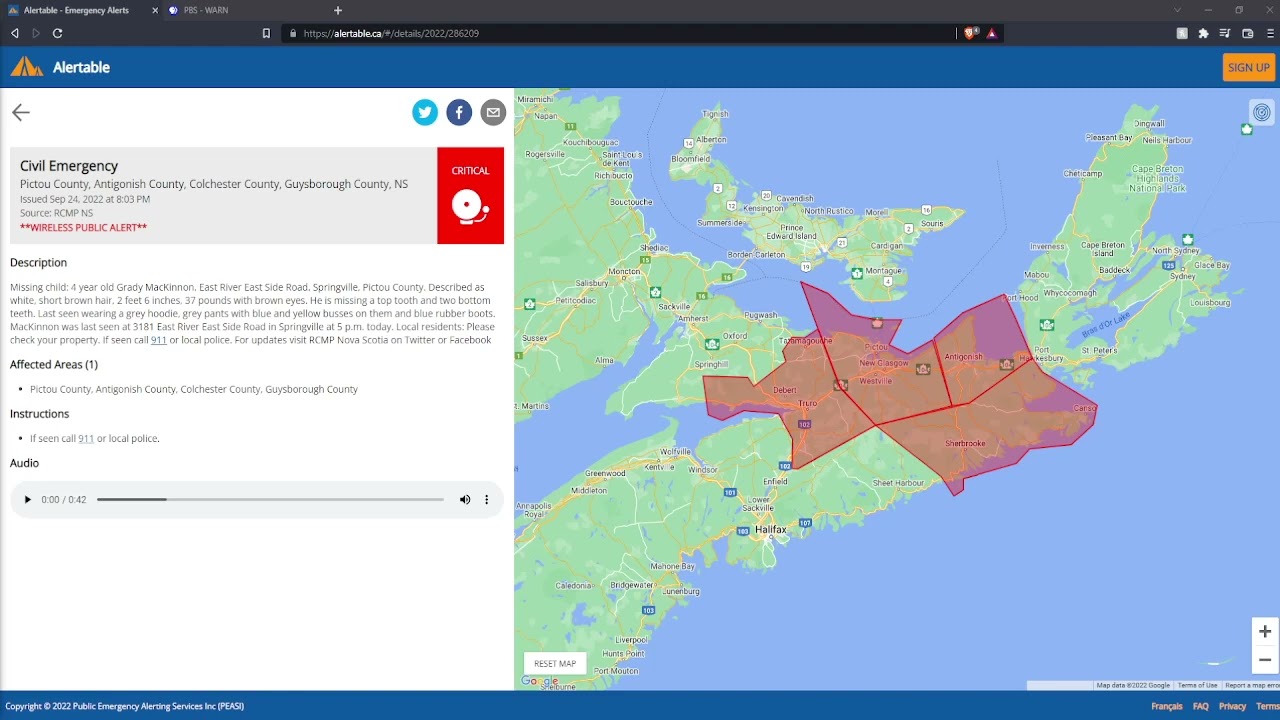Screen dimensions: 1280x720
Task: Click the RESET MAP button
Action: pyautogui.click(x=555, y=663)
